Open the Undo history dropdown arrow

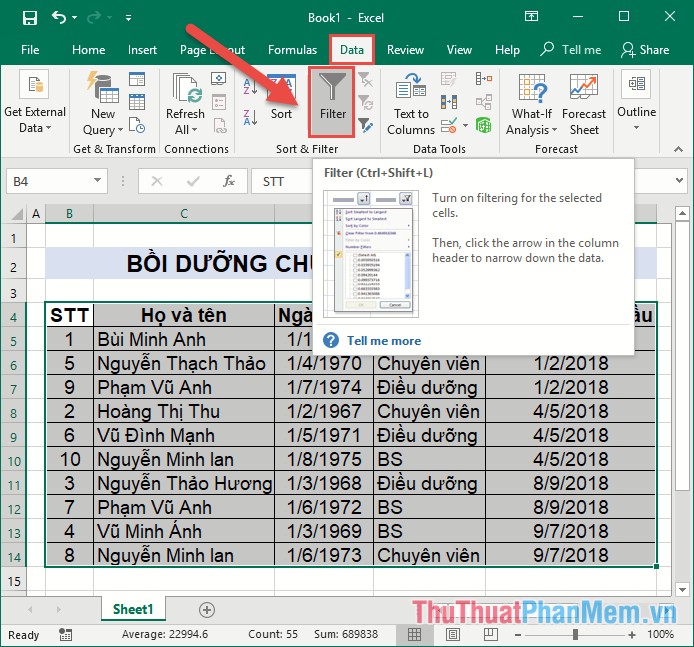(74, 18)
